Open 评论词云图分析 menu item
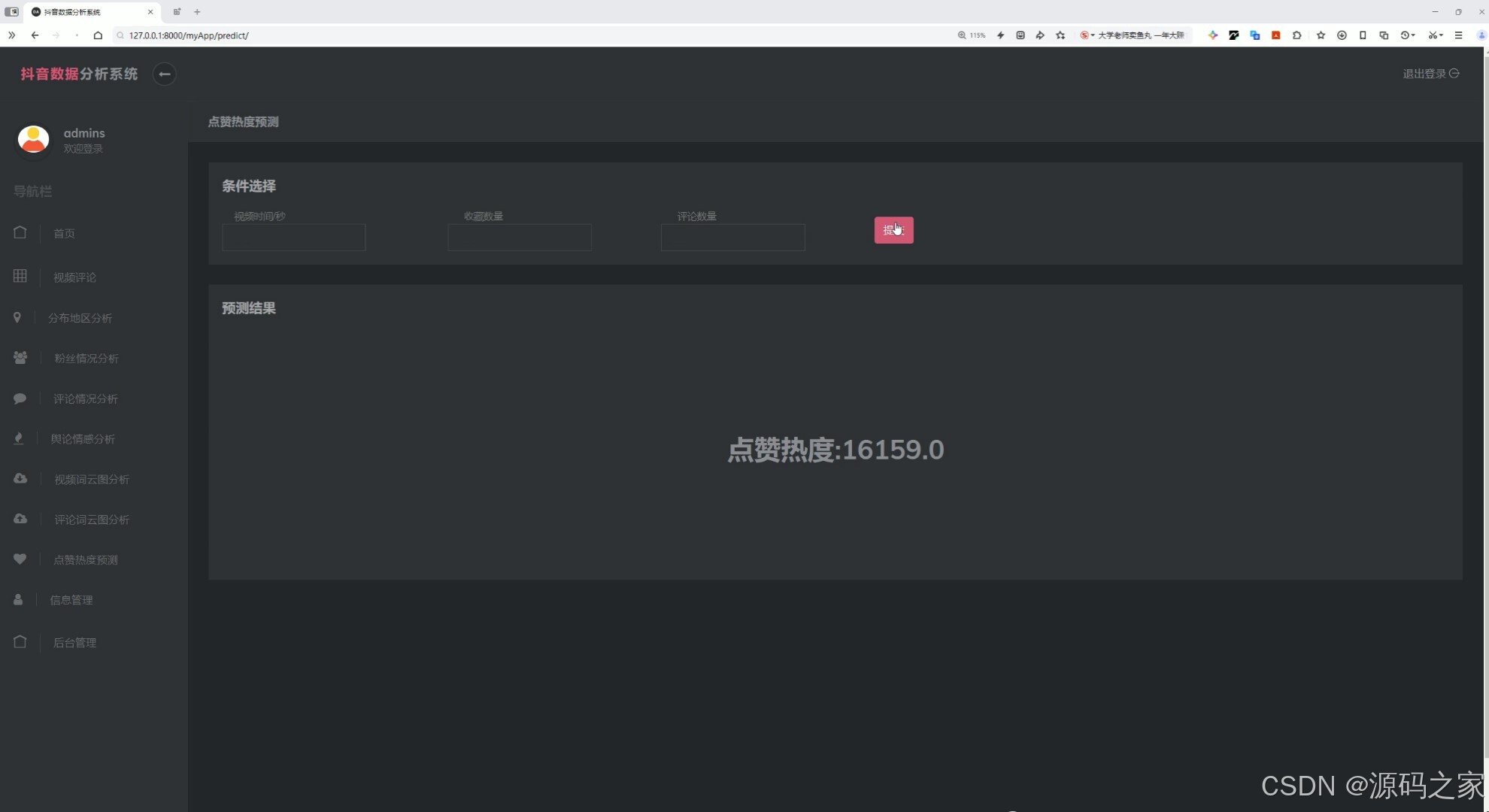The height and width of the screenshot is (812, 1489). pyautogui.click(x=91, y=520)
